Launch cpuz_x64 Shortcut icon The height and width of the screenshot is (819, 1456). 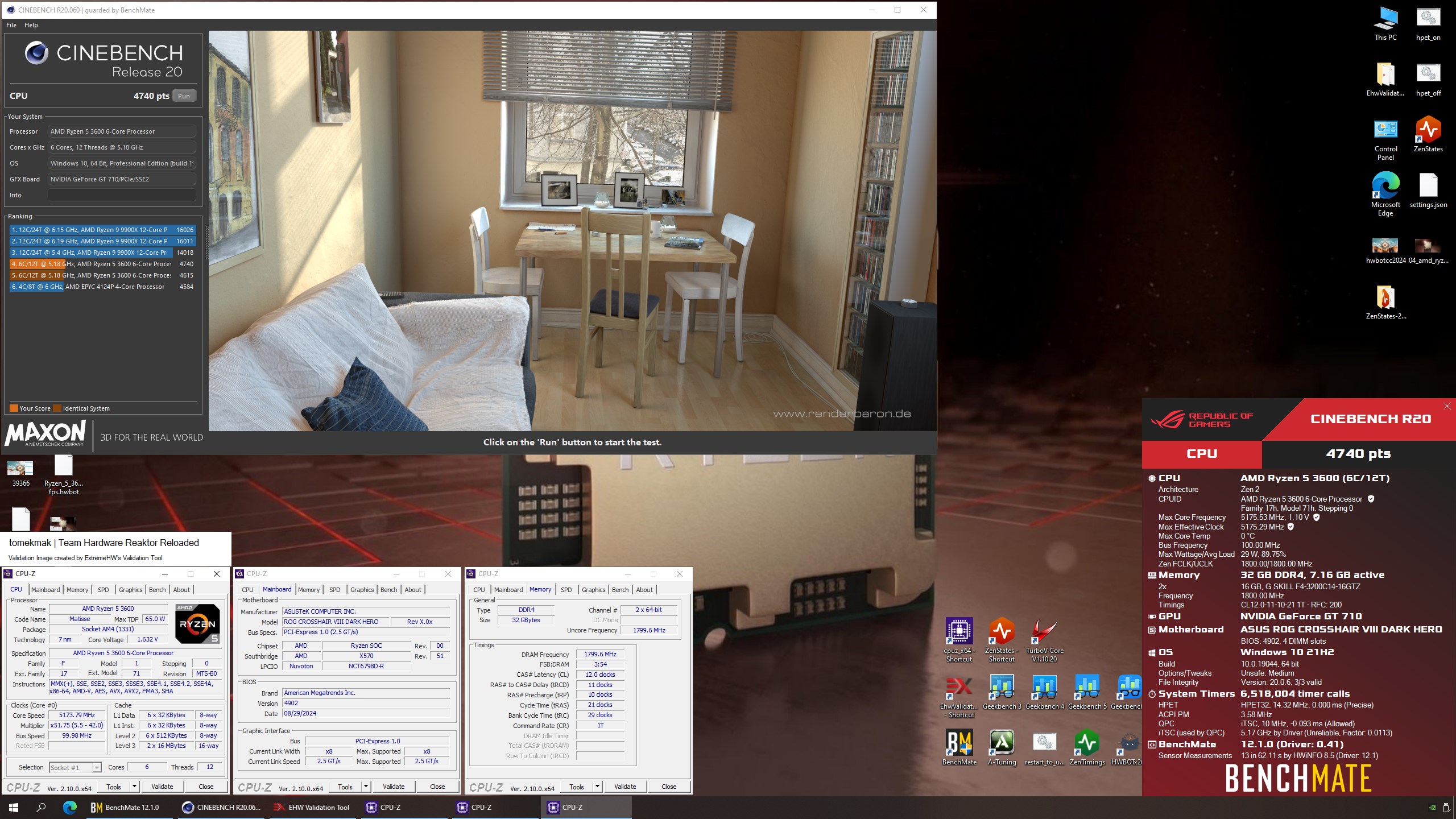click(x=959, y=640)
